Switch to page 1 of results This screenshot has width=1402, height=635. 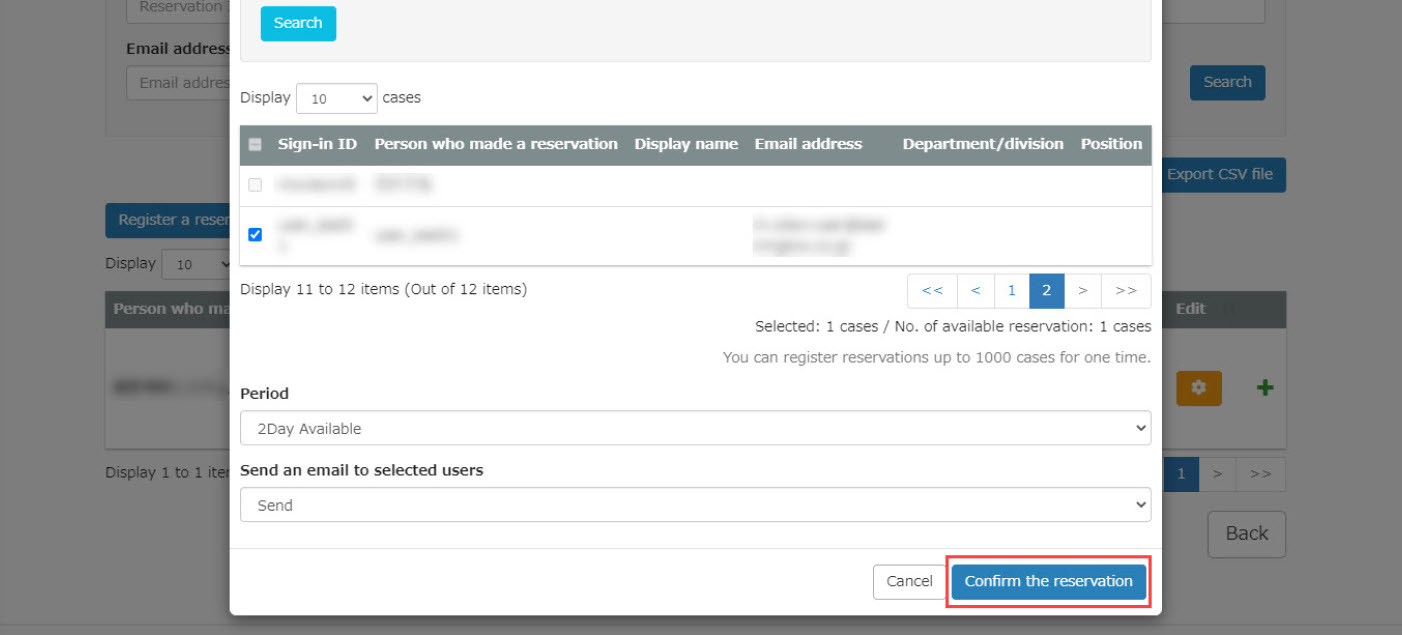coord(1011,291)
